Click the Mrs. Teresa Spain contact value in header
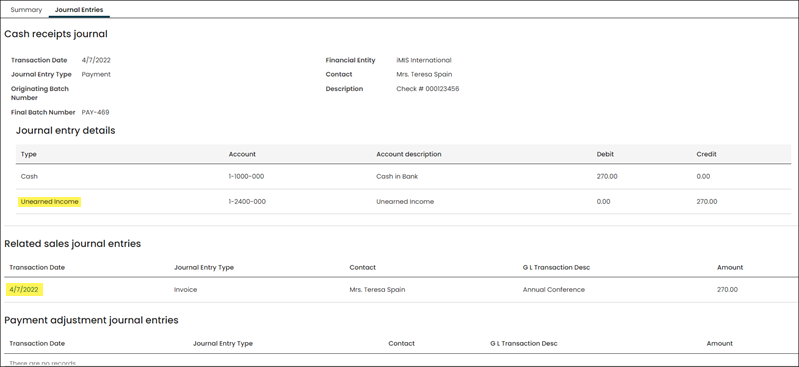 coord(424,74)
